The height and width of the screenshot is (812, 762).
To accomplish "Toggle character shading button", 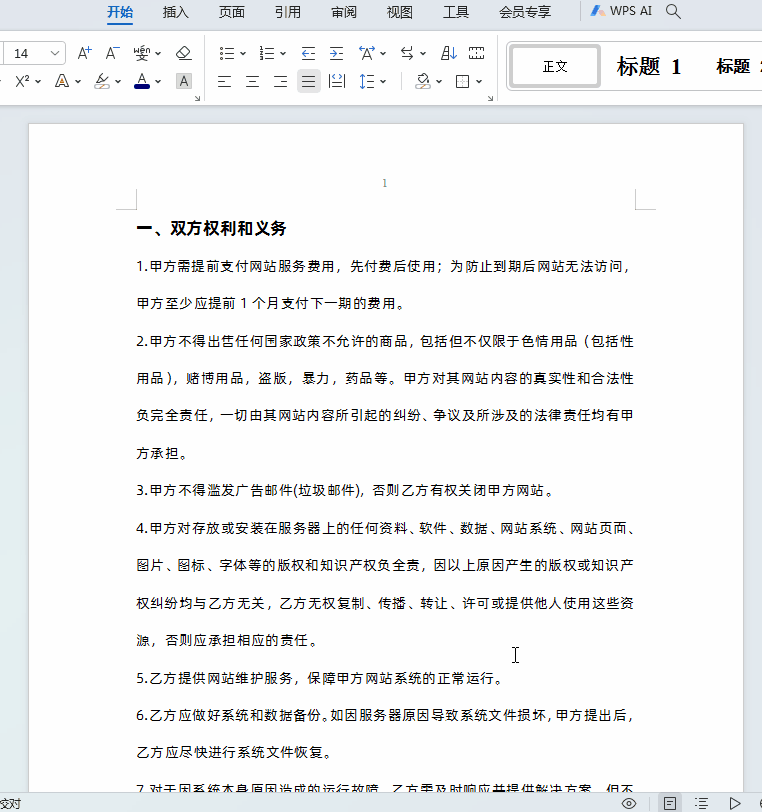I will [x=183, y=81].
